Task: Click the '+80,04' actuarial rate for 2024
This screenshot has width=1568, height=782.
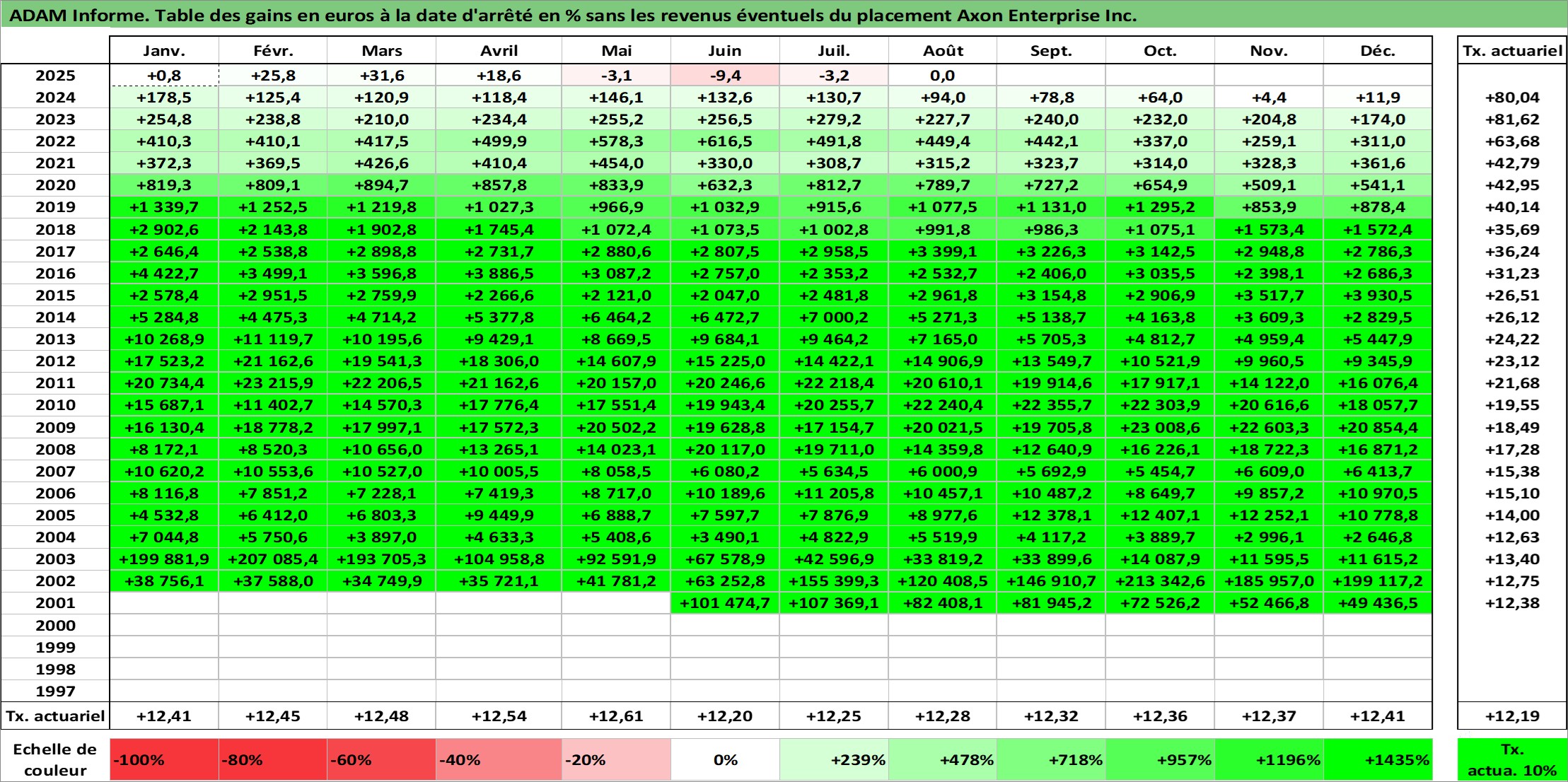Action: (x=1512, y=98)
